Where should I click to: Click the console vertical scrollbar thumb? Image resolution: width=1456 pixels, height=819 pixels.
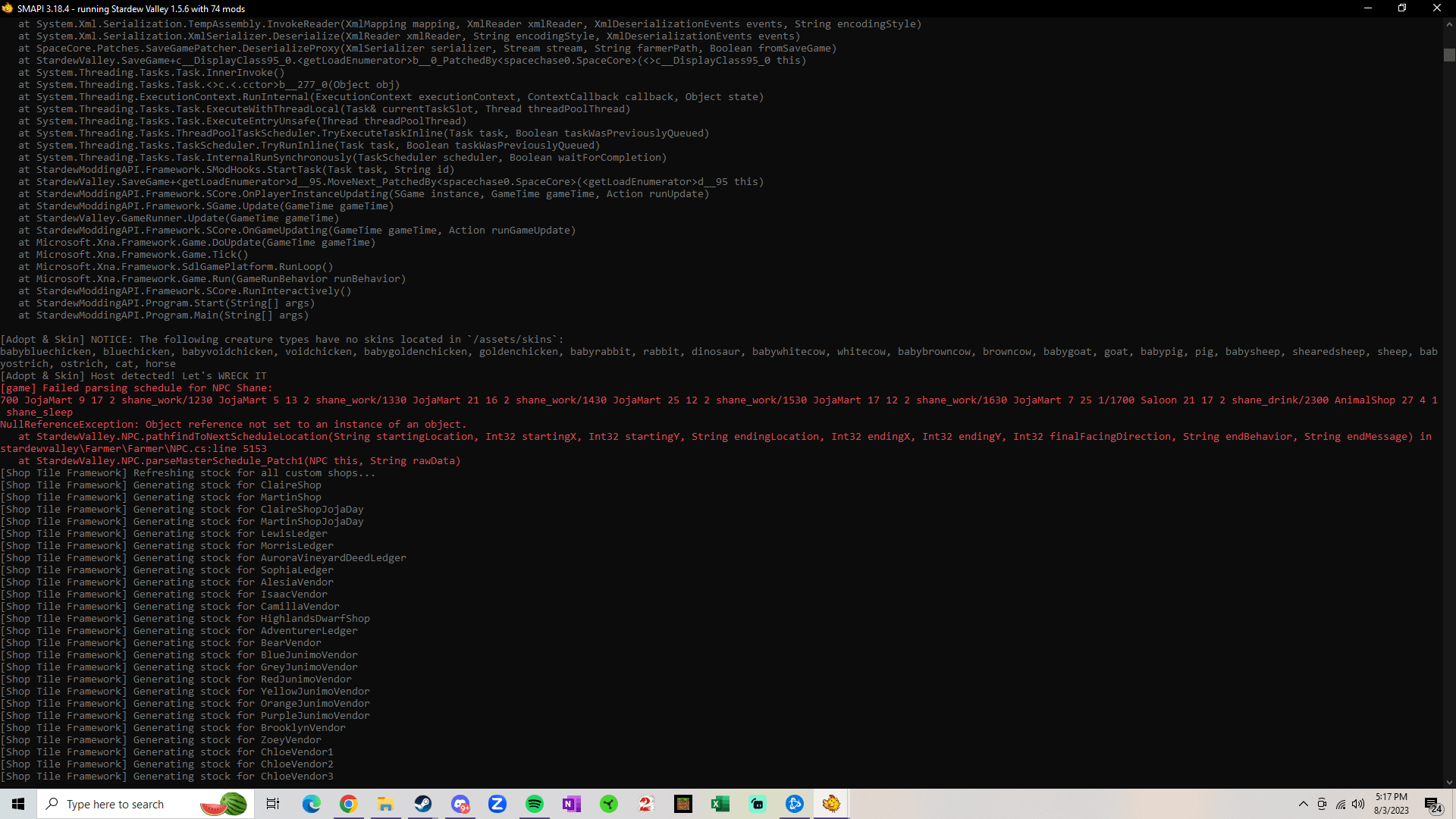coord(1449,55)
